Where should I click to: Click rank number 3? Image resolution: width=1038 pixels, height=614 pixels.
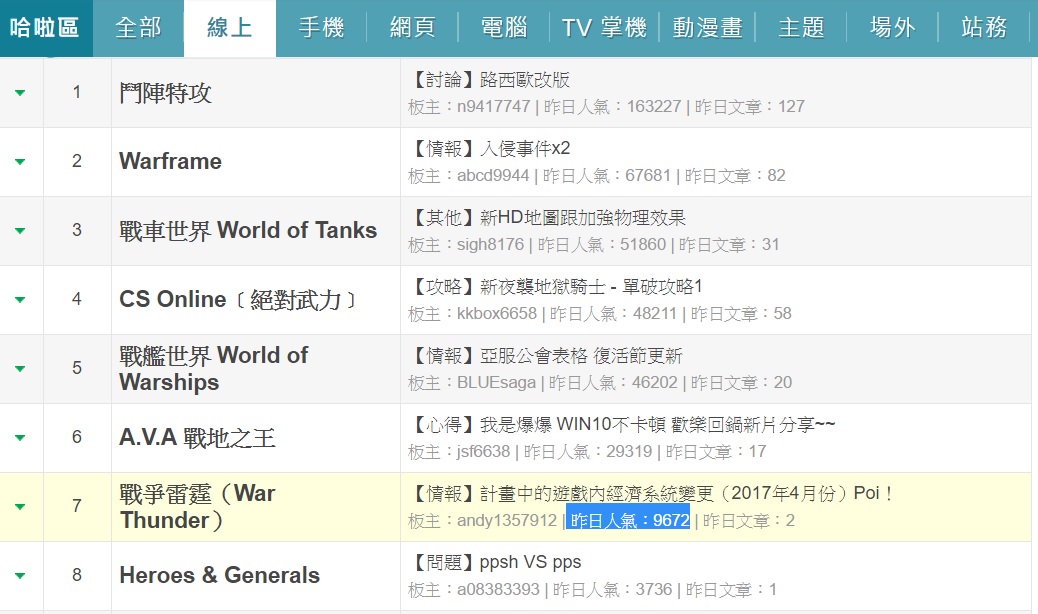pyautogui.click(x=77, y=230)
